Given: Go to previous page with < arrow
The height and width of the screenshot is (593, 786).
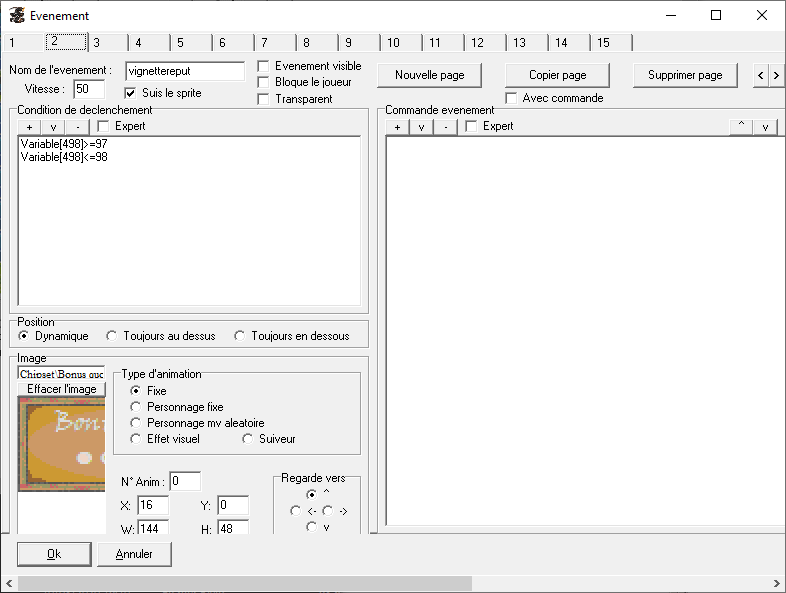Looking at the screenshot, I should coord(761,75).
